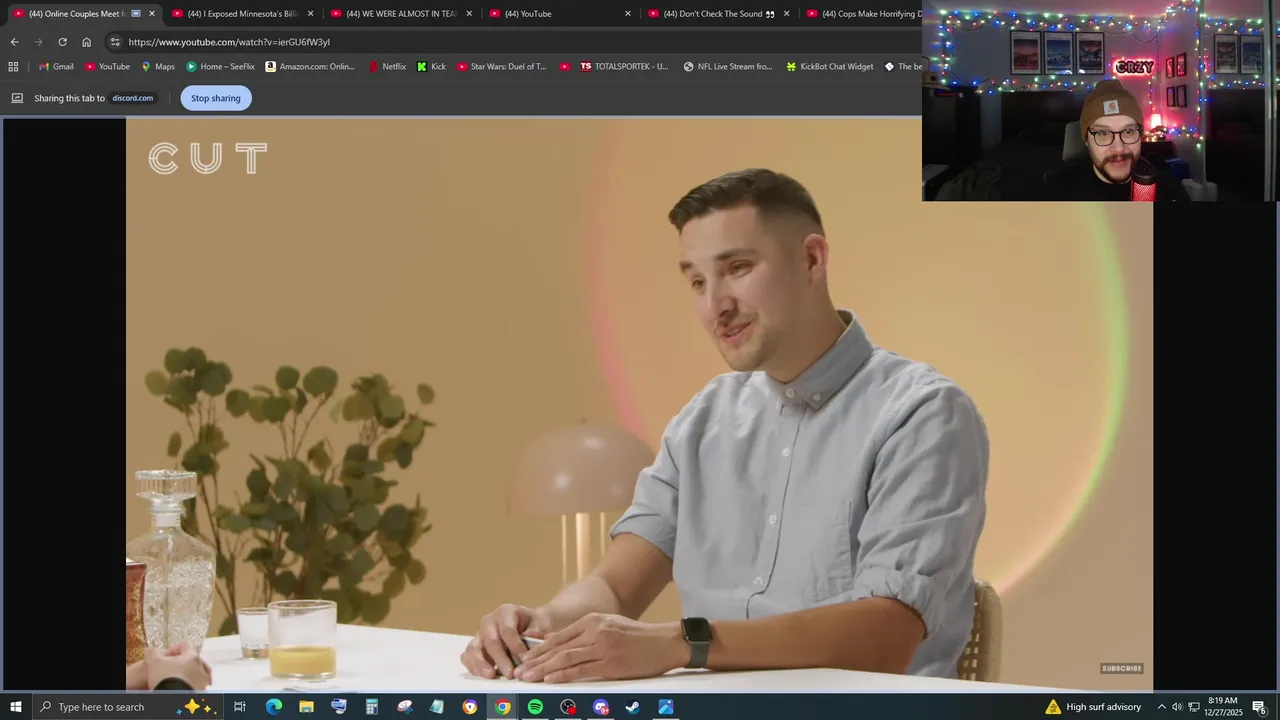This screenshot has width=1280, height=720.
Task: Open File Explorer from taskbar
Action: click(306, 707)
